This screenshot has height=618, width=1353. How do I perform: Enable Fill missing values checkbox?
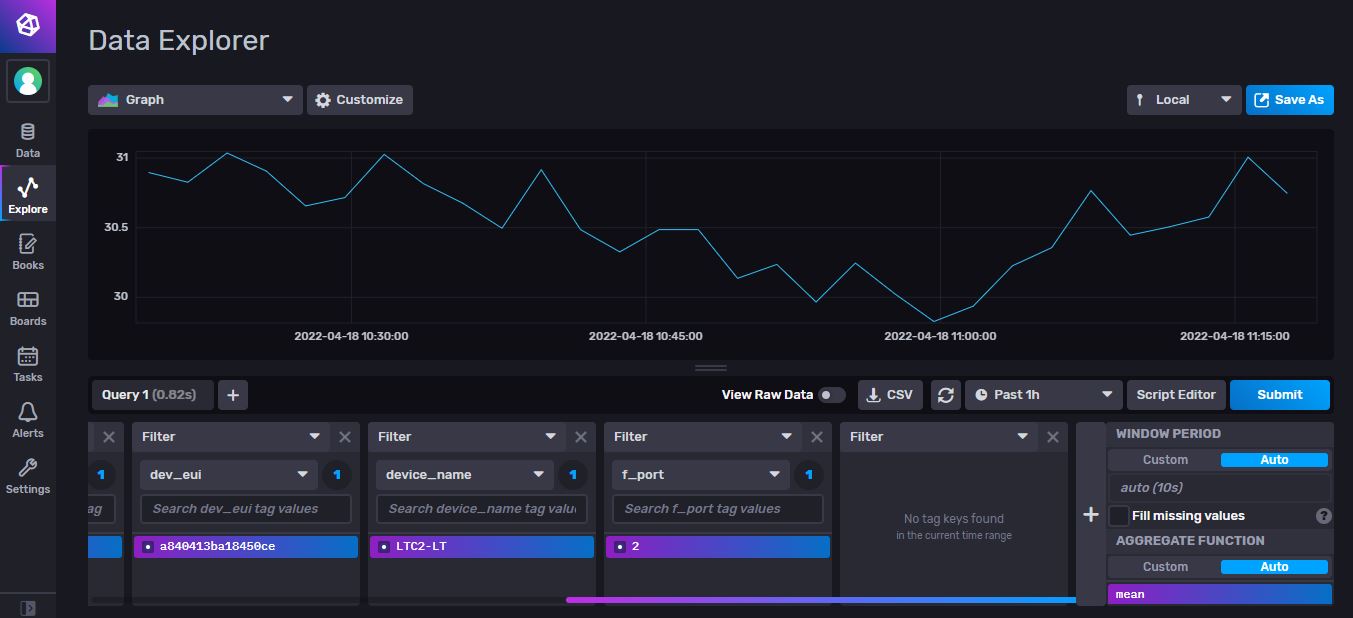click(1119, 516)
